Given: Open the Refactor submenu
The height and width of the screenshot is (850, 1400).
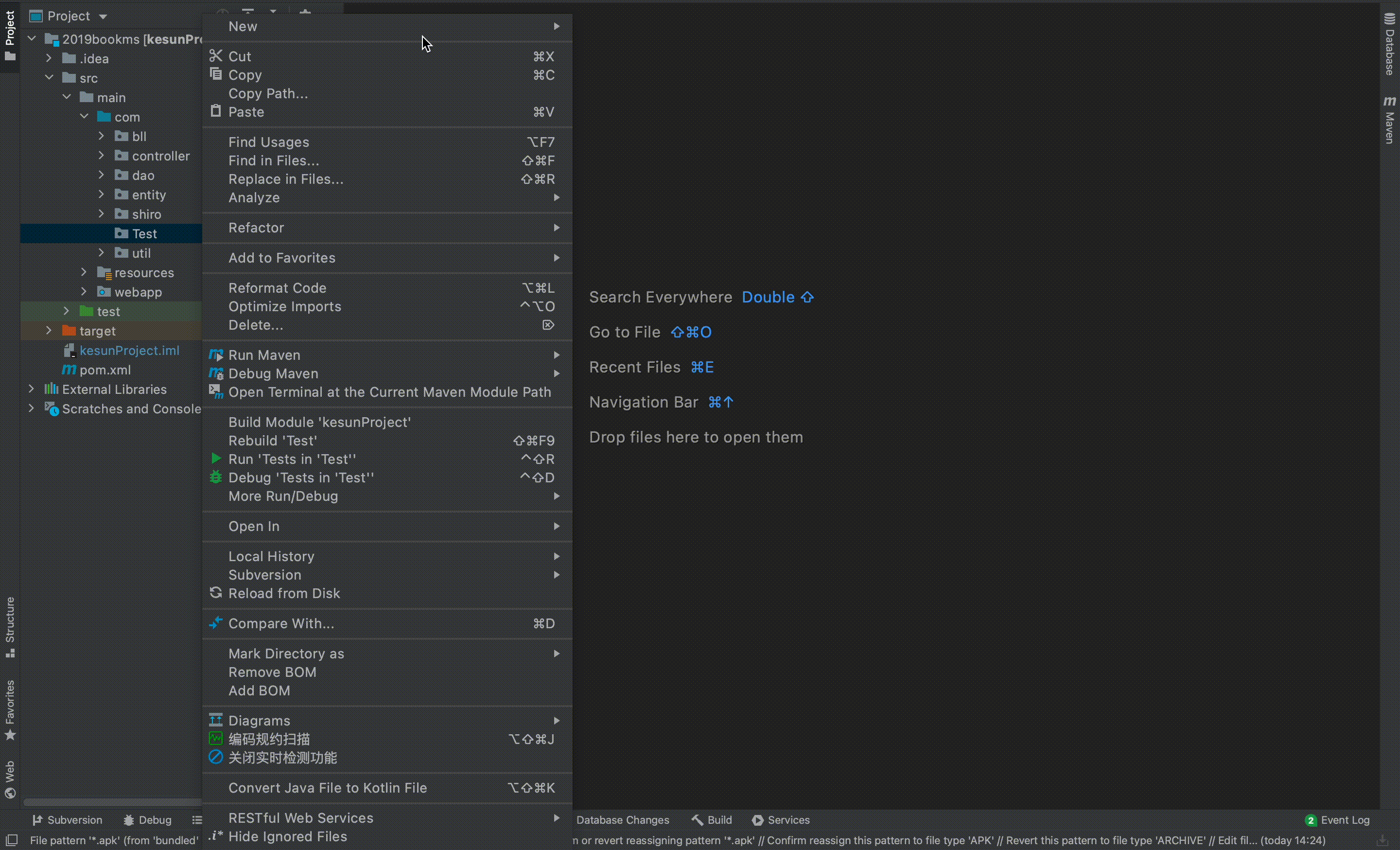Looking at the screenshot, I should coord(387,227).
